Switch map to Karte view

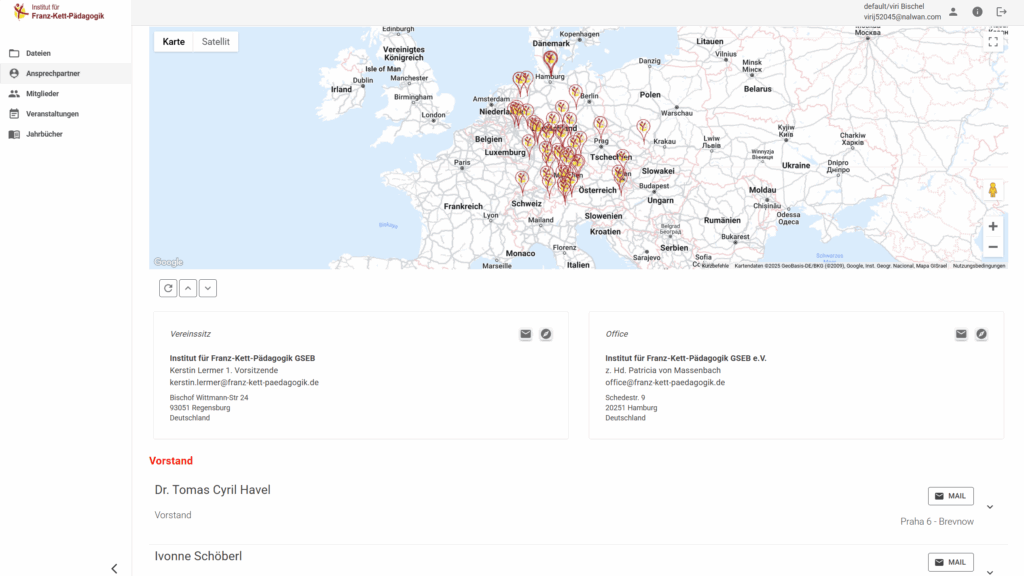(x=174, y=42)
